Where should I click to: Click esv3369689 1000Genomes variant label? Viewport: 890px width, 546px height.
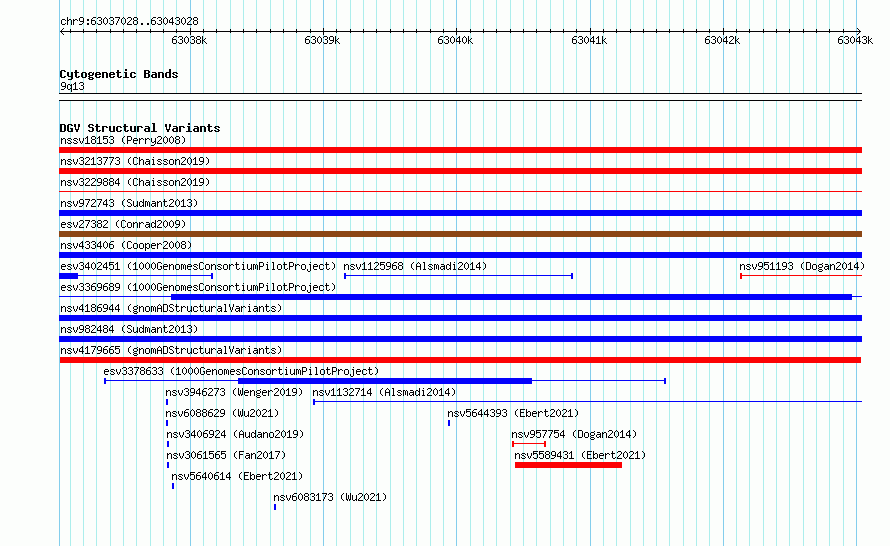coord(198,287)
